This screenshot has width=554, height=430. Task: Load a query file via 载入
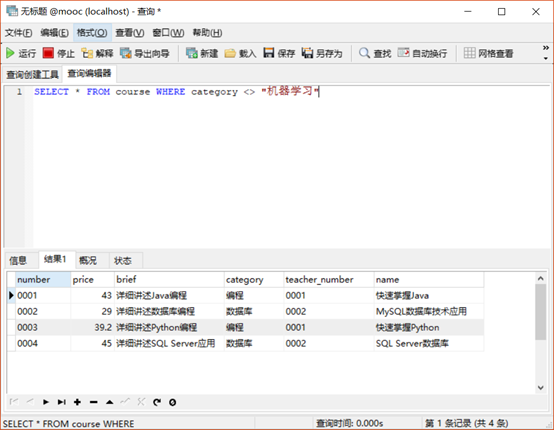pos(240,53)
